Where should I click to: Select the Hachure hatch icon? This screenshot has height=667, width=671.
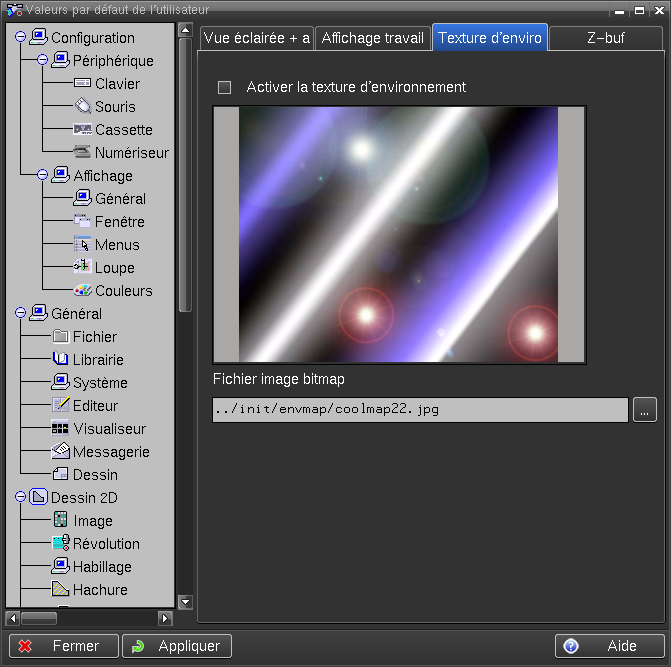pos(60,589)
